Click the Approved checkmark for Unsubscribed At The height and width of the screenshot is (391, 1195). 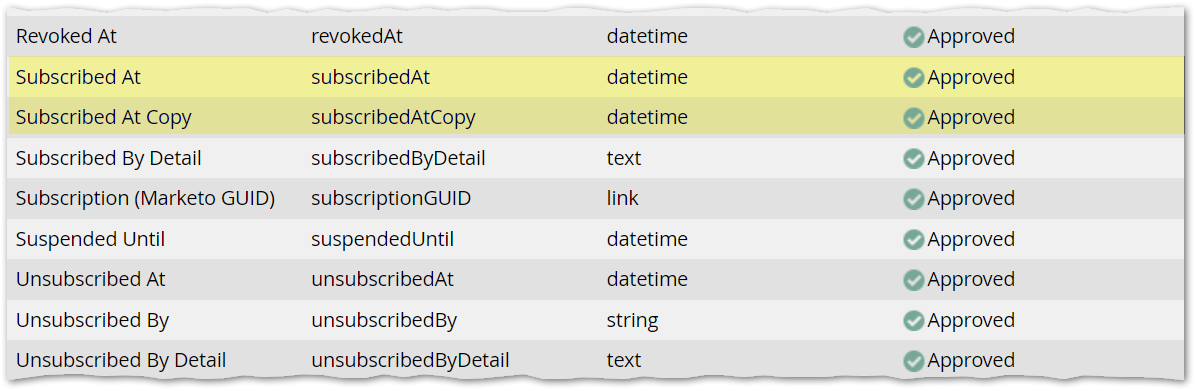[913, 280]
